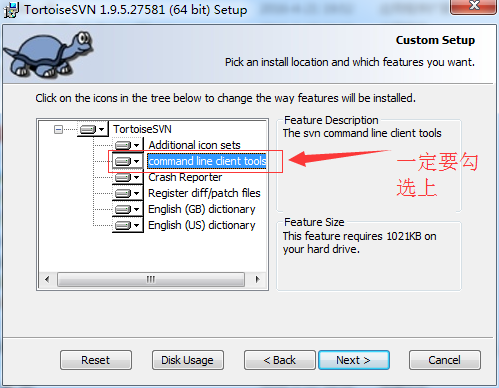Click the 'This feature requires 1021KB' size text
Viewport: 499px width, 388px height.
point(360,243)
